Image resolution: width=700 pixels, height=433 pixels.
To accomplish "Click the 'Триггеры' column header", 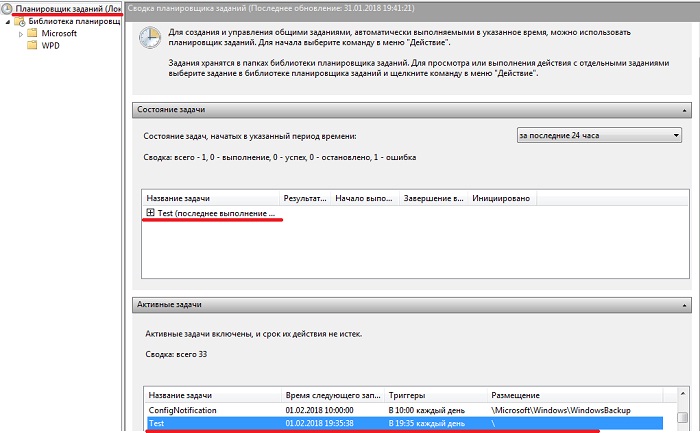I will pos(436,395).
